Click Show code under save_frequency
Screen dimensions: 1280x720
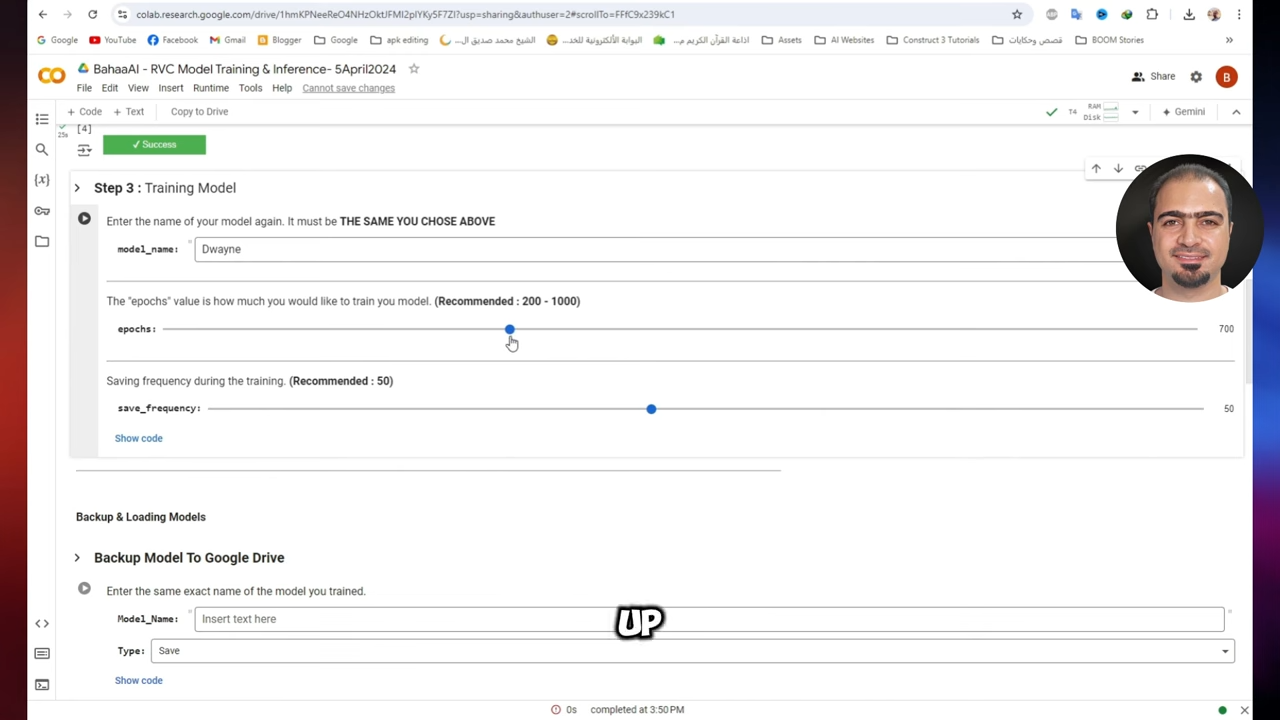tap(138, 438)
